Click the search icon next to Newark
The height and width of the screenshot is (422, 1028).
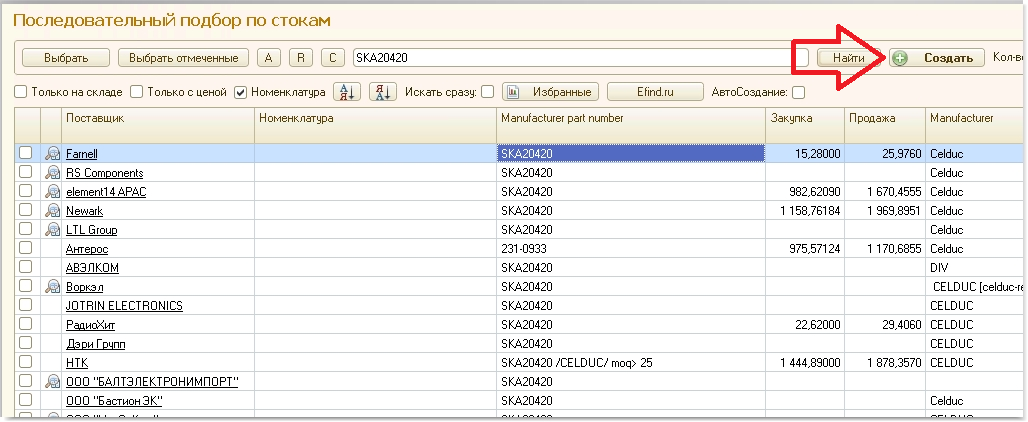[52, 211]
